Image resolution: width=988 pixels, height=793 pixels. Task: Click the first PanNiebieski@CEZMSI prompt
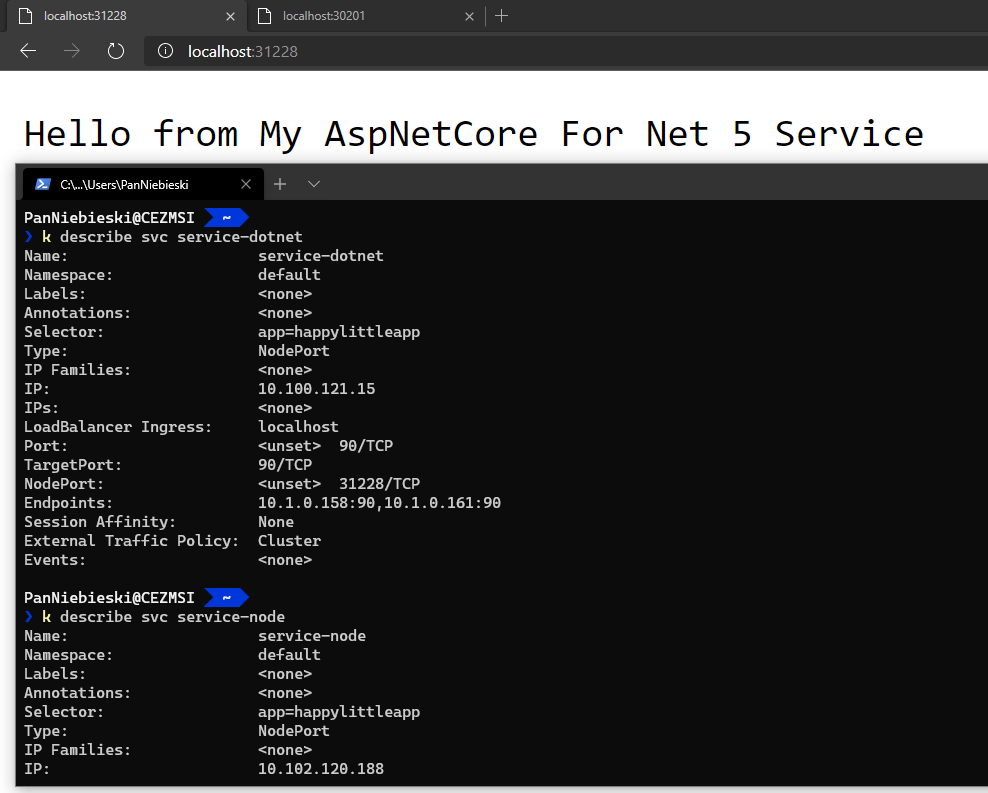pyautogui.click(x=109, y=218)
